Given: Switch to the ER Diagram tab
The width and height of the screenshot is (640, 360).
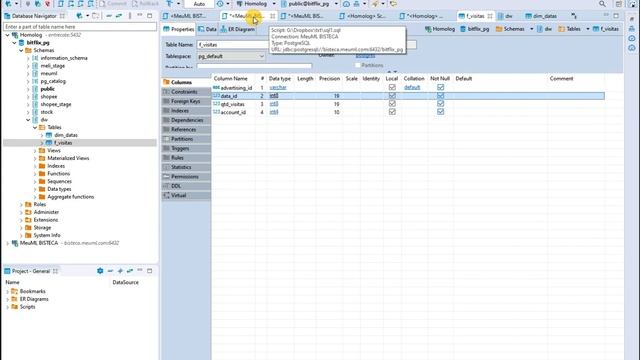Looking at the screenshot, I should [x=237, y=29].
